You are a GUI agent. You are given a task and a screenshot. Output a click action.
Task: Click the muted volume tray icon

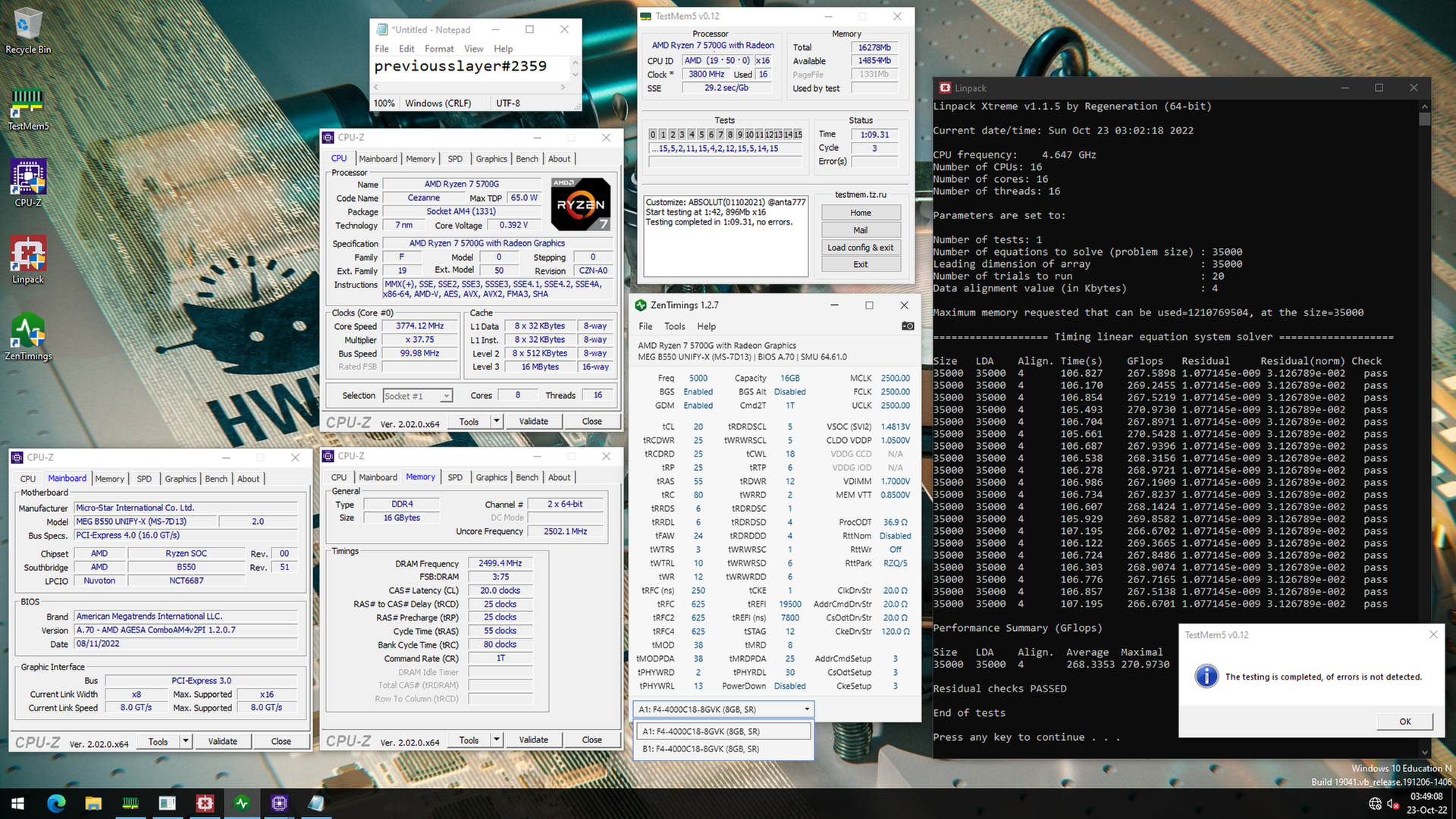1393,803
